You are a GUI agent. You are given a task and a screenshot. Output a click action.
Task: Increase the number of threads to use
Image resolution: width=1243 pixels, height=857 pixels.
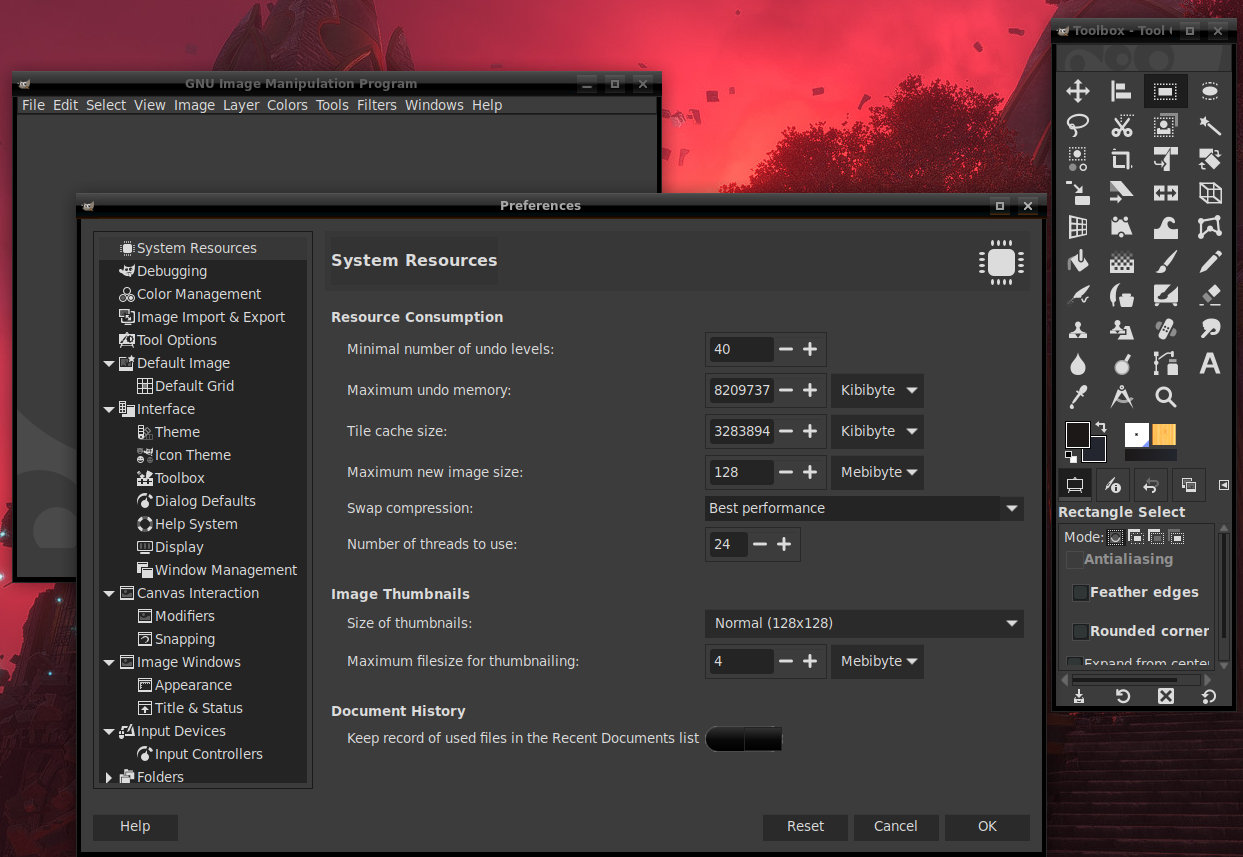click(784, 544)
